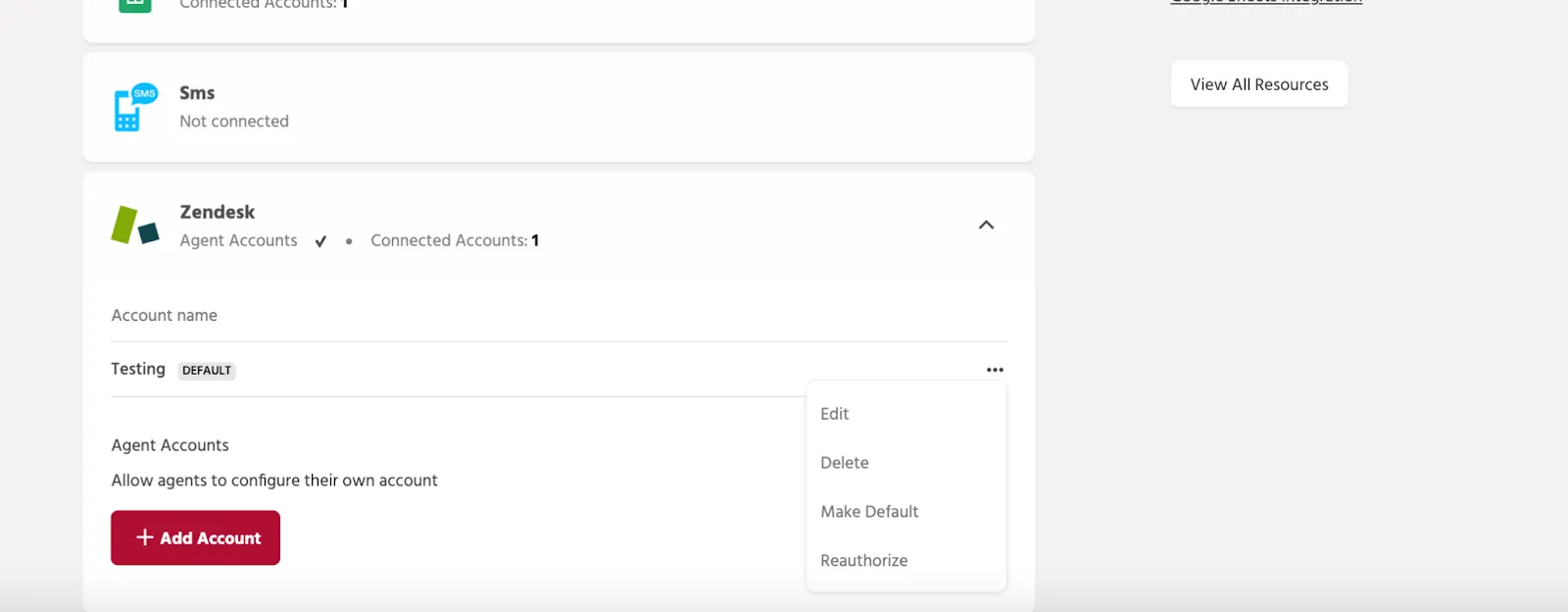This screenshot has height=612, width=1568.
Task: Choose Delete in the account menu
Action: tap(845, 463)
